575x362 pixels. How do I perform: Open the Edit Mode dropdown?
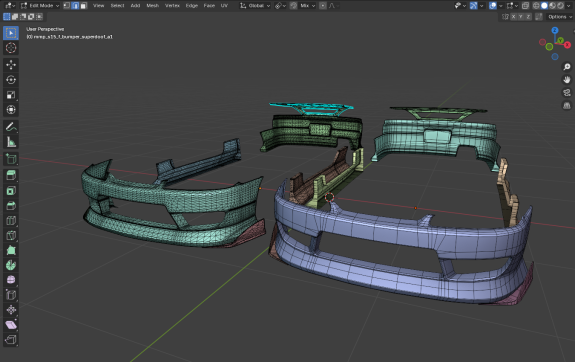pyautogui.click(x=40, y=6)
